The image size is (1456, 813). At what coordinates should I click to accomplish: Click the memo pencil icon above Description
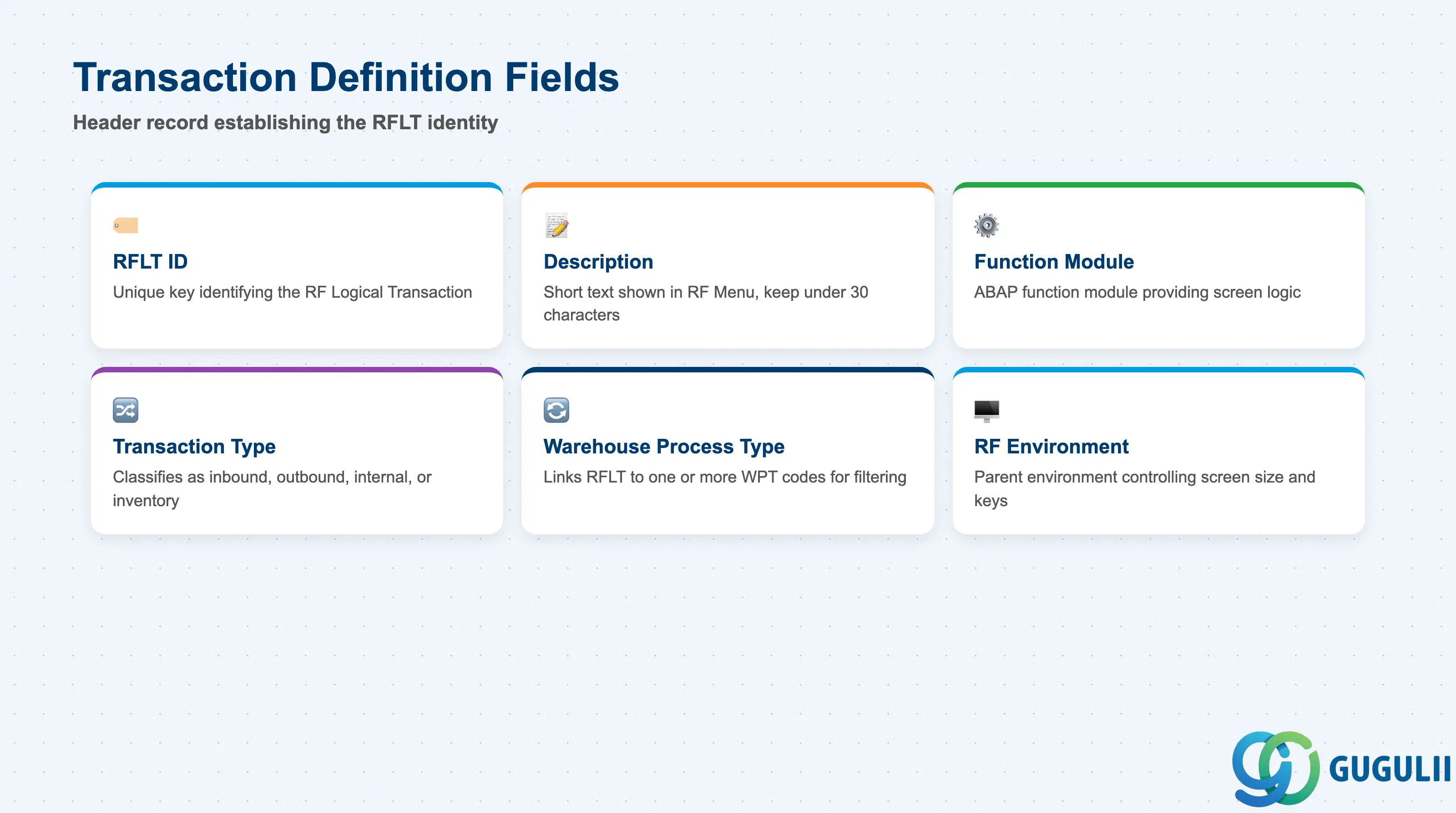pos(556,226)
